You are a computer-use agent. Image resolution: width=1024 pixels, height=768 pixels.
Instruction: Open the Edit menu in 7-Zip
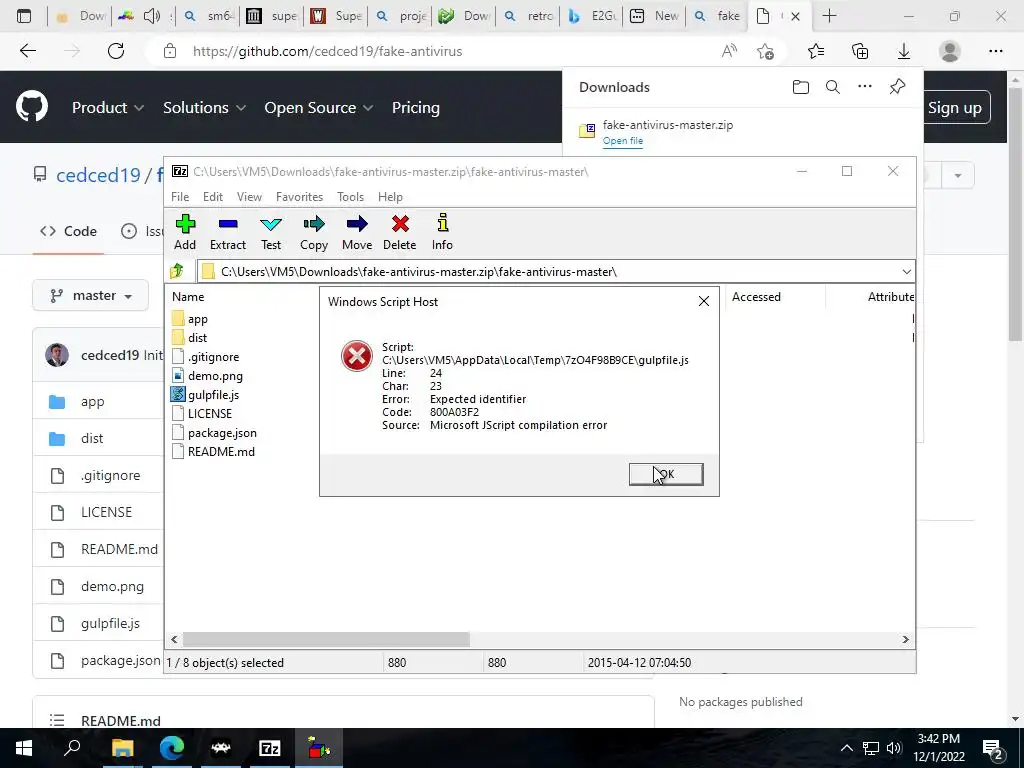tap(213, 197)
